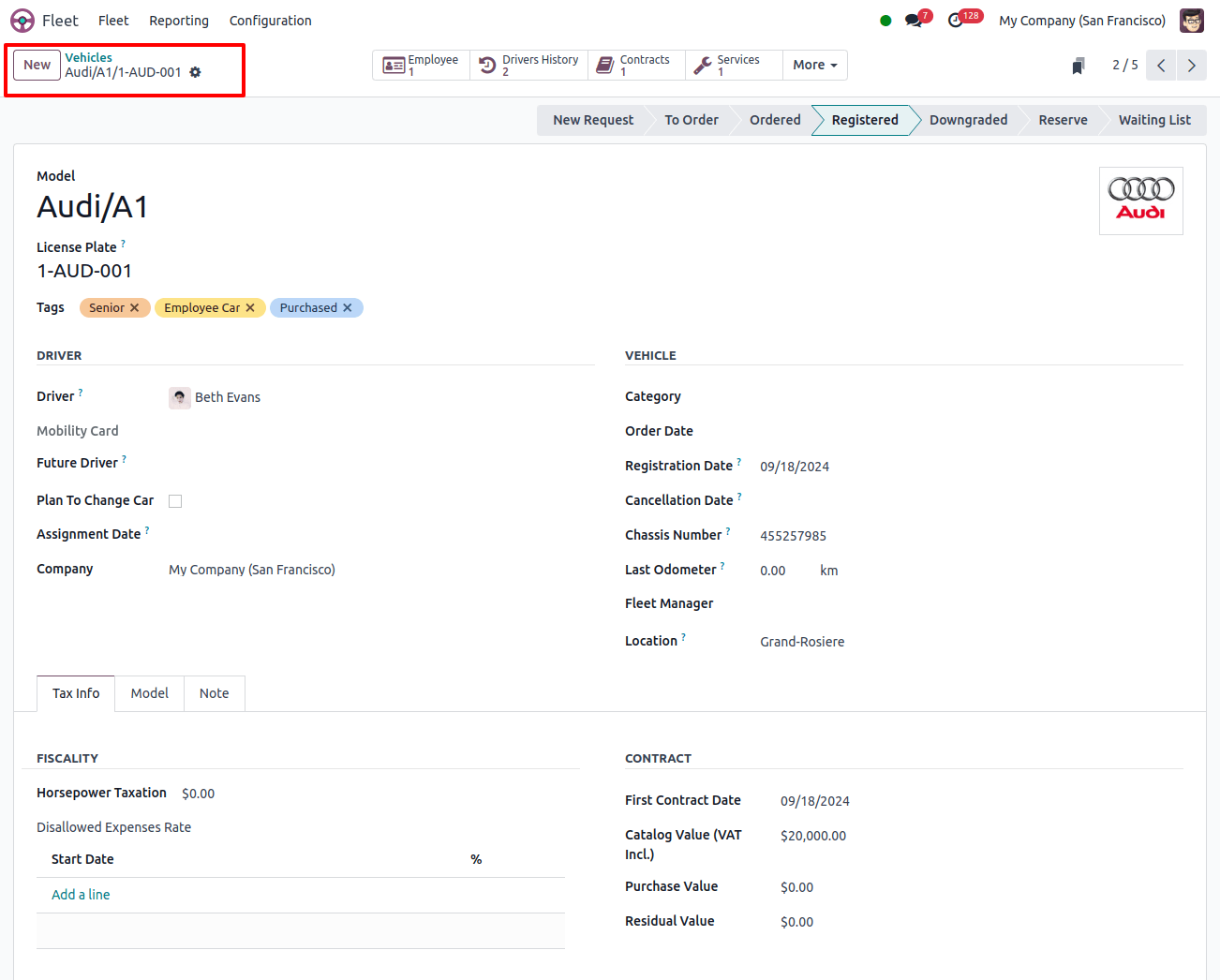Show the Chassis Number help icon

pos(728,531)
